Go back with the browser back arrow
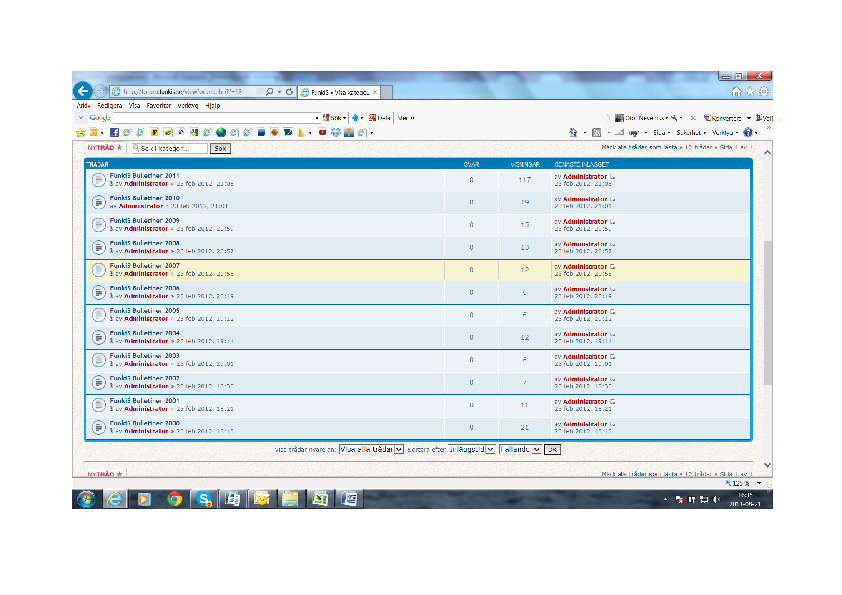This screenshot has height=595, width=842. [83, 91]
